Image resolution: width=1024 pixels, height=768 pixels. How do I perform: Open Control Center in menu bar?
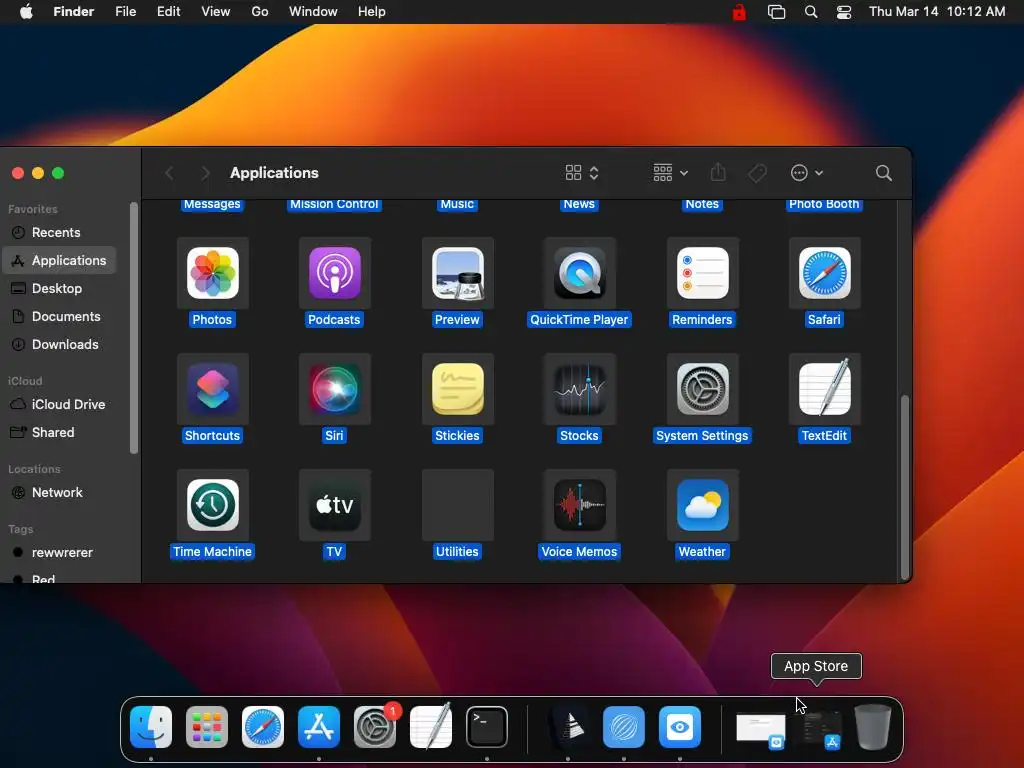[844, 12]
